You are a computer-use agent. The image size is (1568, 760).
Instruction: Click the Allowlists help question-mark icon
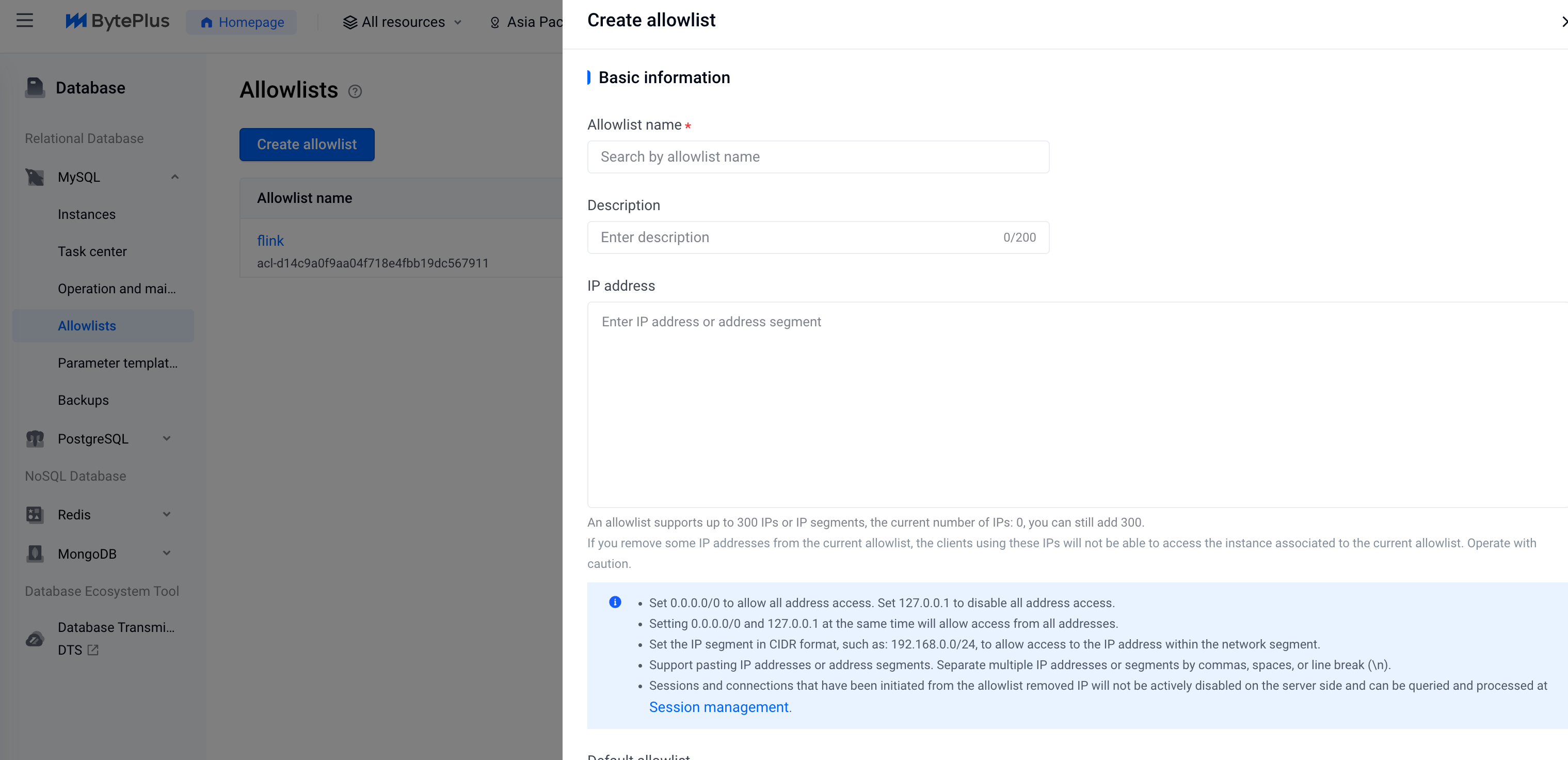point(355,91)
